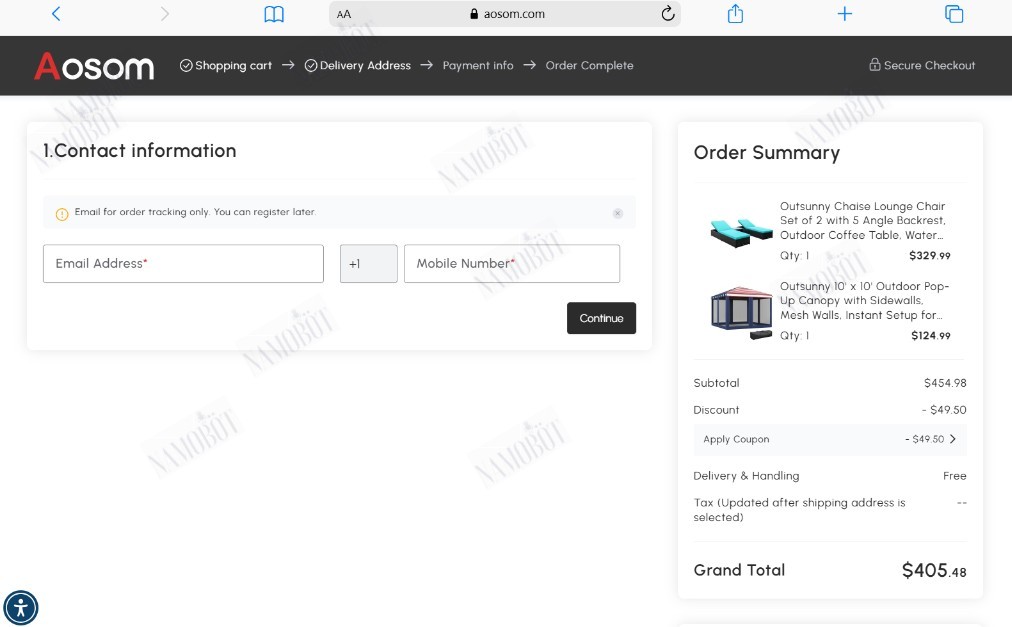Select the Payment info step
Viewport: 1012px width, 627px height.
tap(478, 65)
